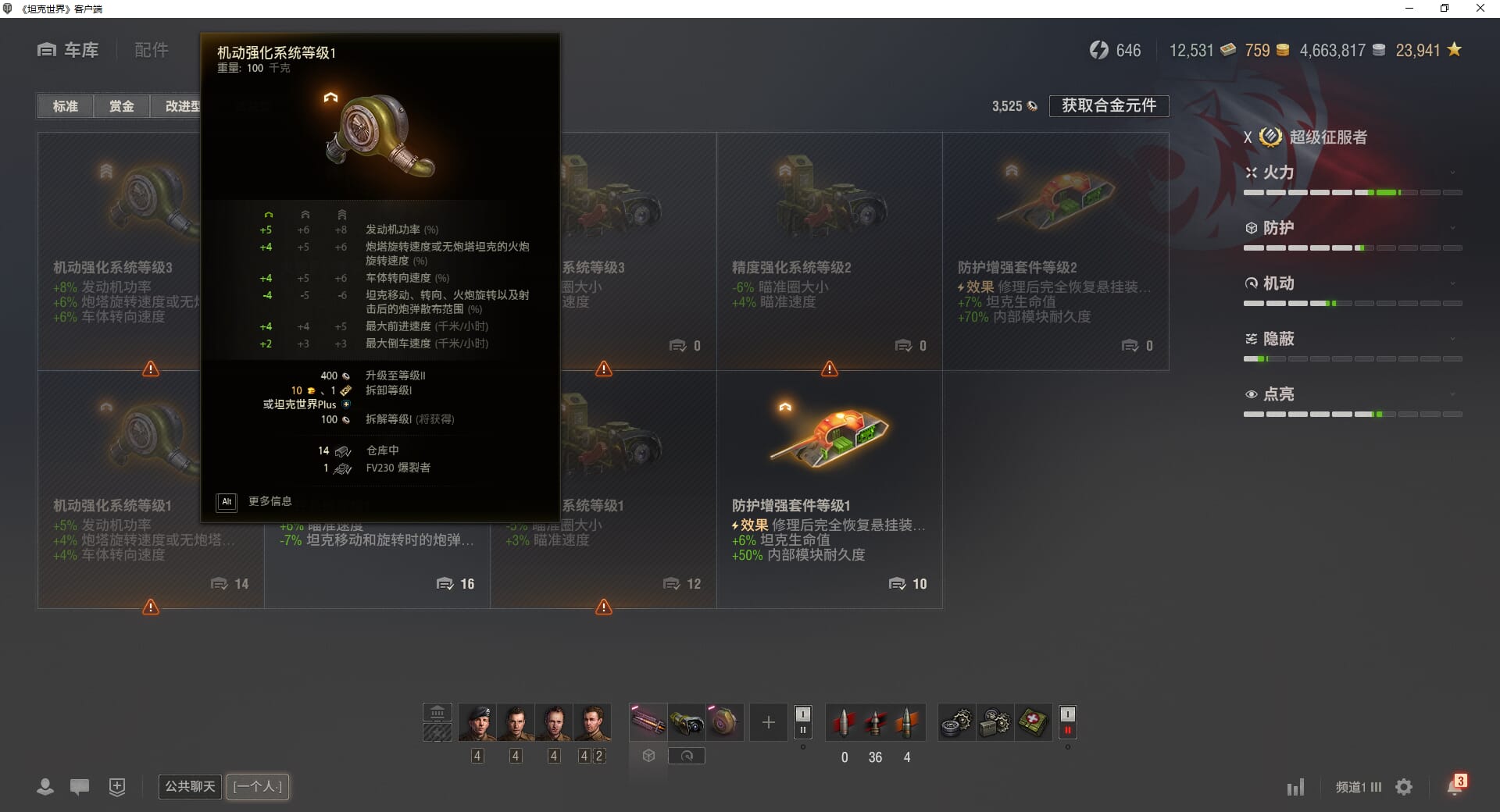The image size is (1500, 812).
Task: Open the notifications bell with red badge
Action: 1455,785
